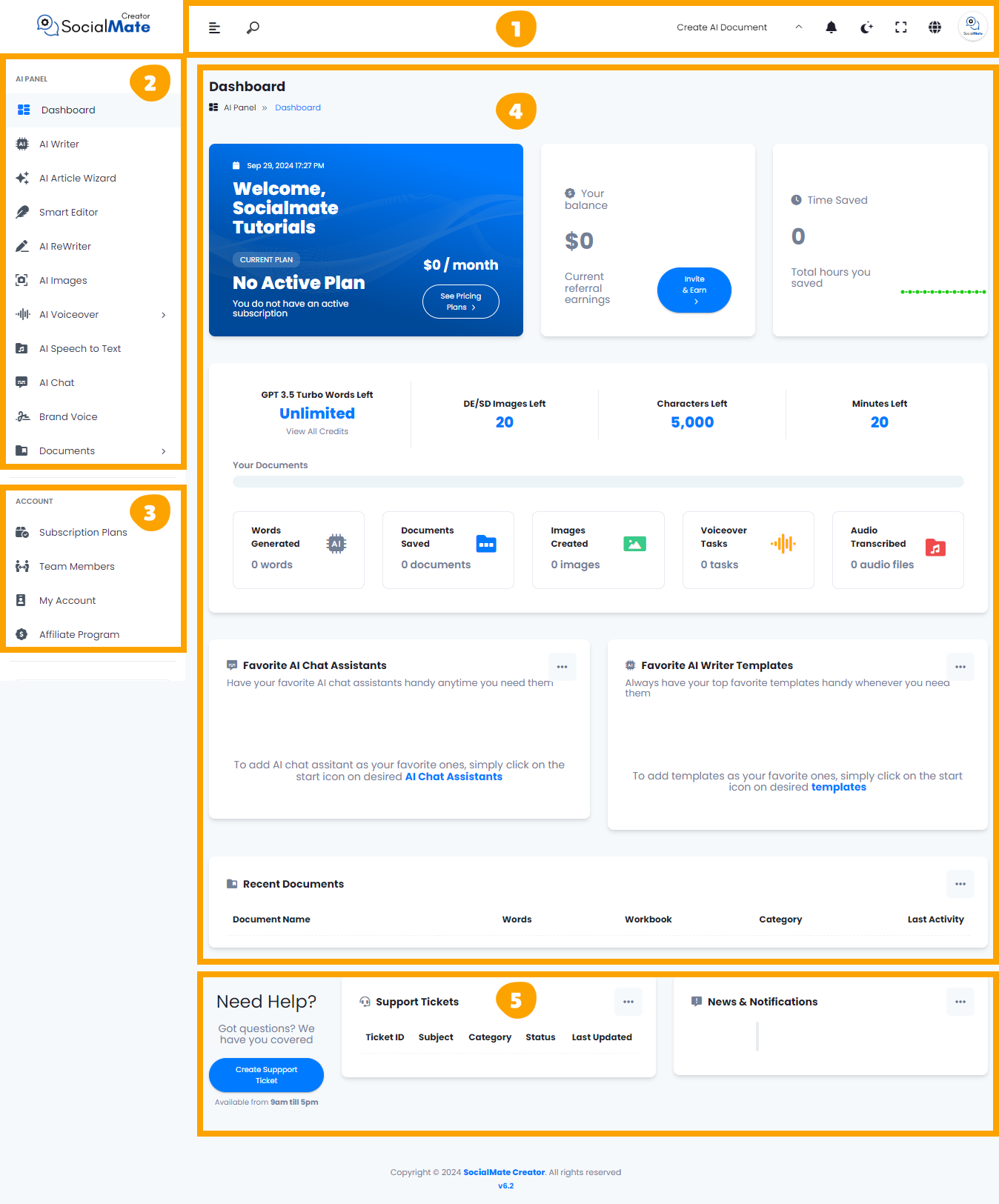Screen dimensions: 999x1204
Task: Click the v6.2 version label in footer
Action: (505, 1185)
